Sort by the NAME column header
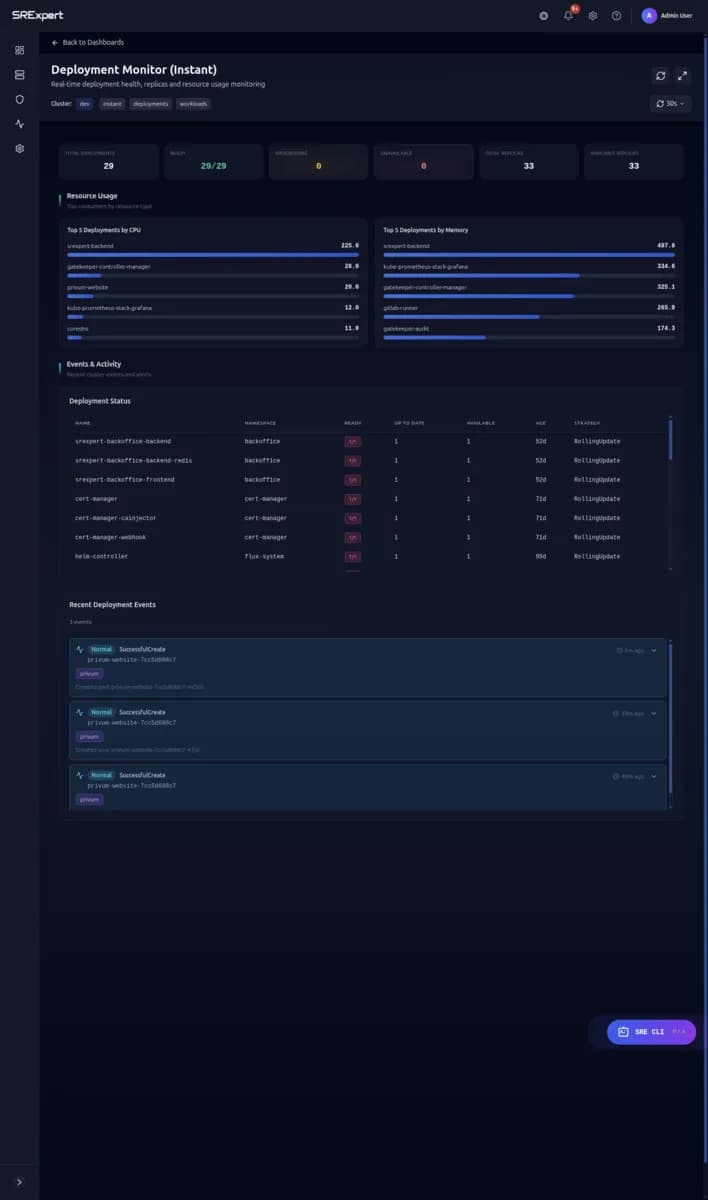The image size is (708, 1200). pyautogui.click(x=83, y=423)
